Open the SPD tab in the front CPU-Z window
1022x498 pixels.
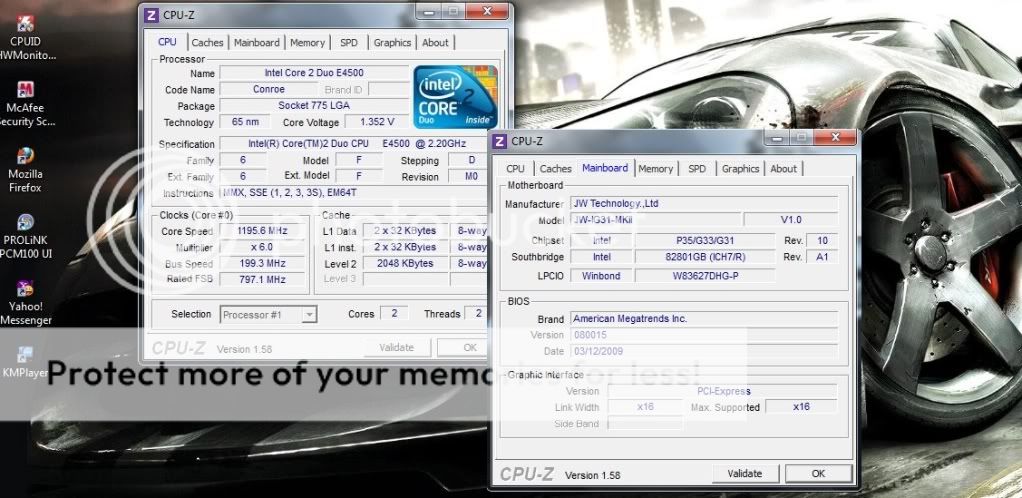[x=697, y=169]
